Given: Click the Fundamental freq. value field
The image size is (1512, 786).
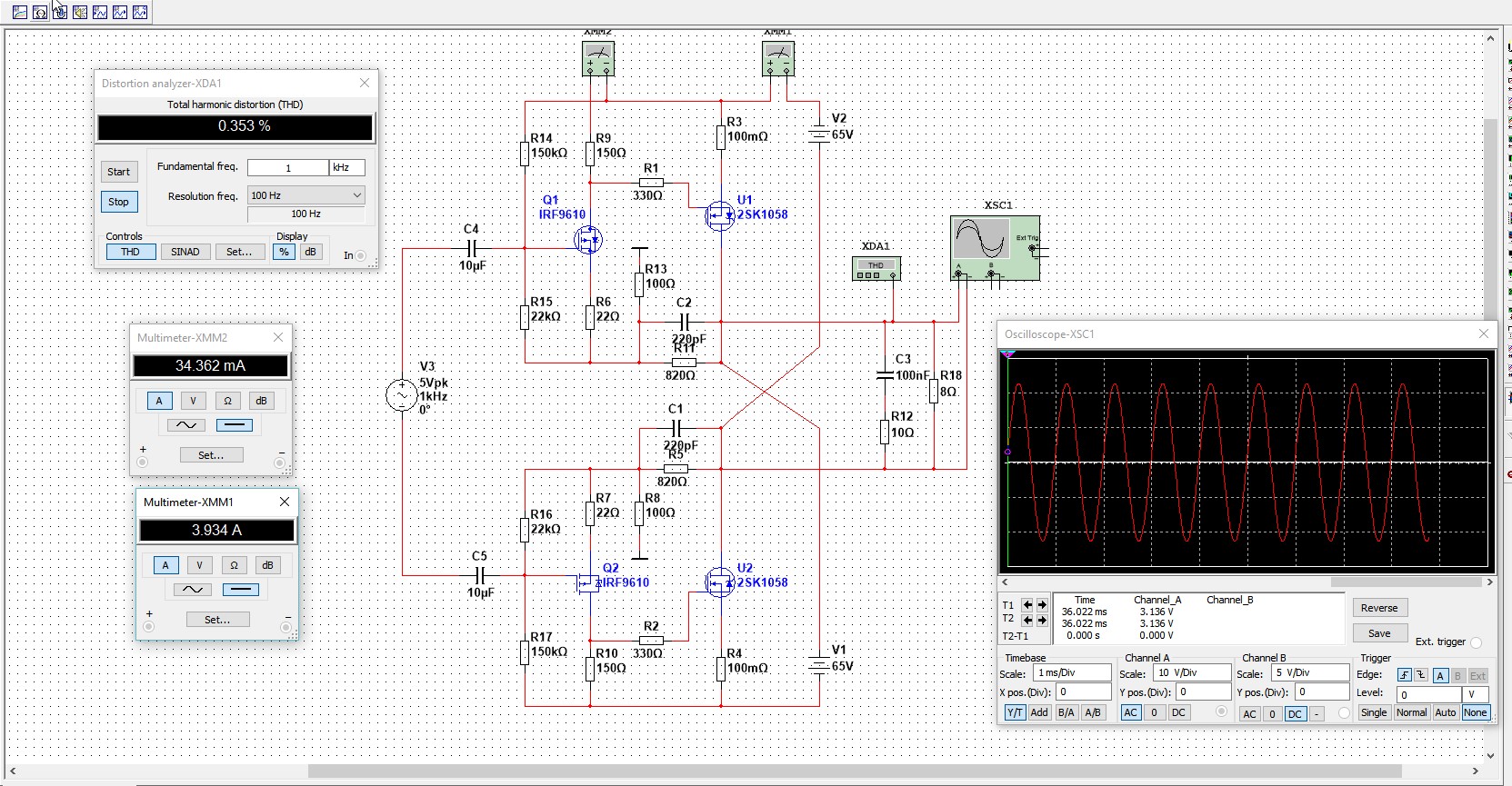Looking at the screenshot, I should [288, 167].
